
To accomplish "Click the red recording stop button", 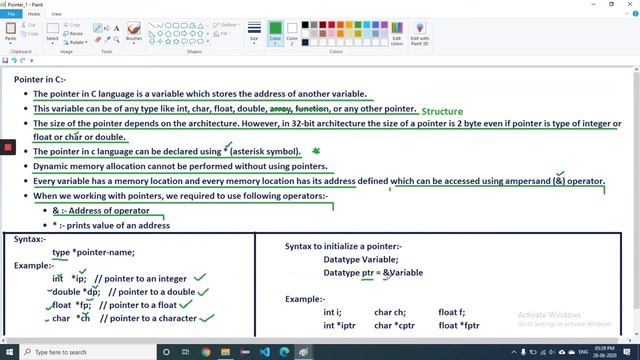I will coord(8,147).
